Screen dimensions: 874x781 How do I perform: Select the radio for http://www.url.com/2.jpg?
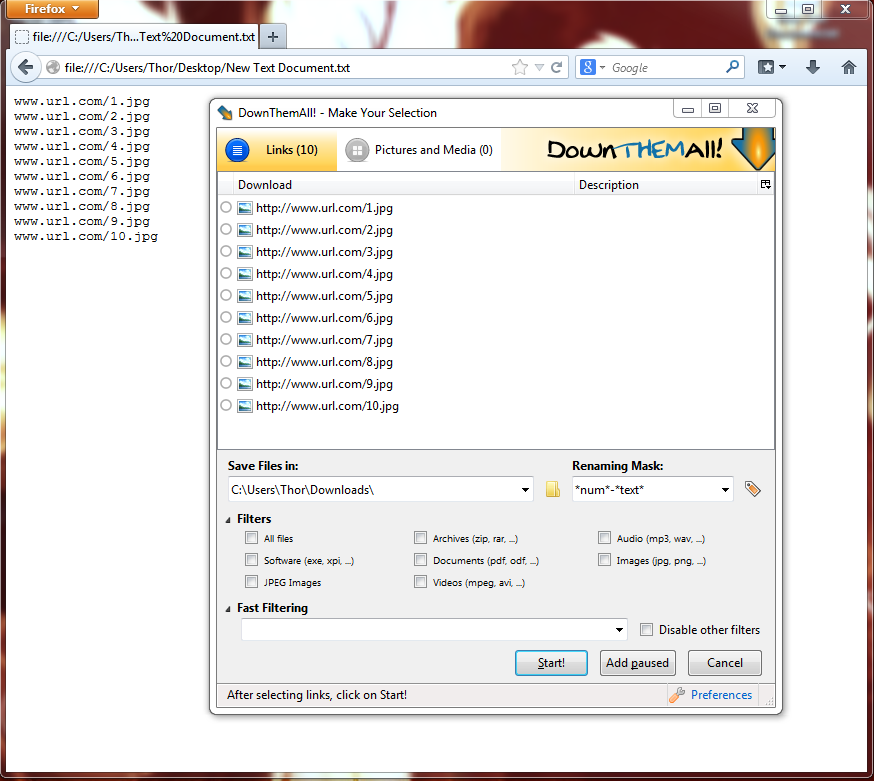226,229
